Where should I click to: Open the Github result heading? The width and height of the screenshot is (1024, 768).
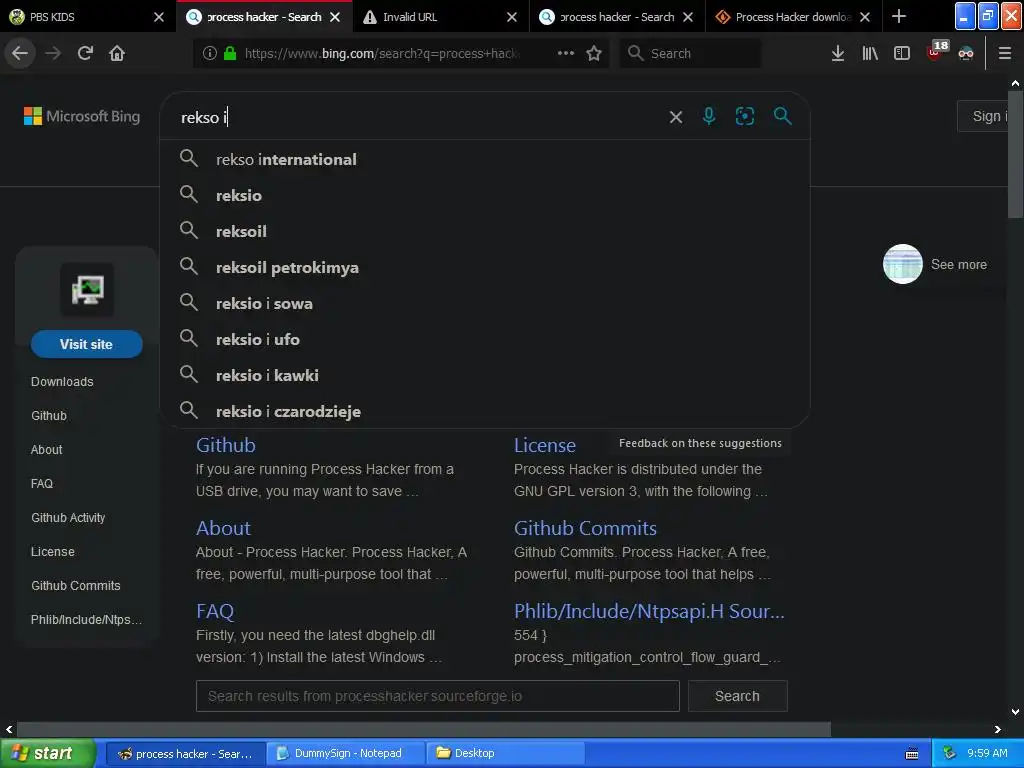[x=225, y=445]
